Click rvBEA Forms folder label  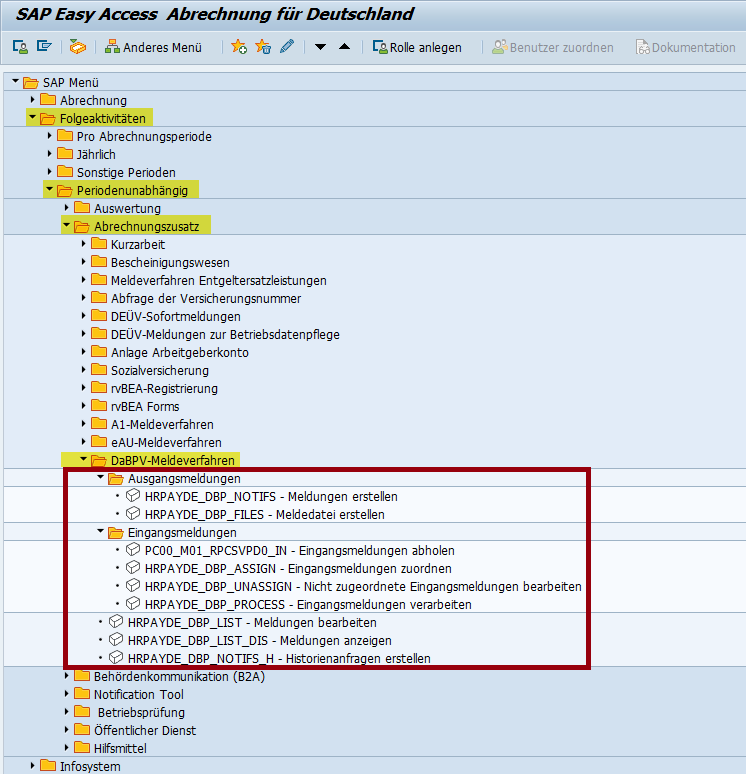coord(145,406)
